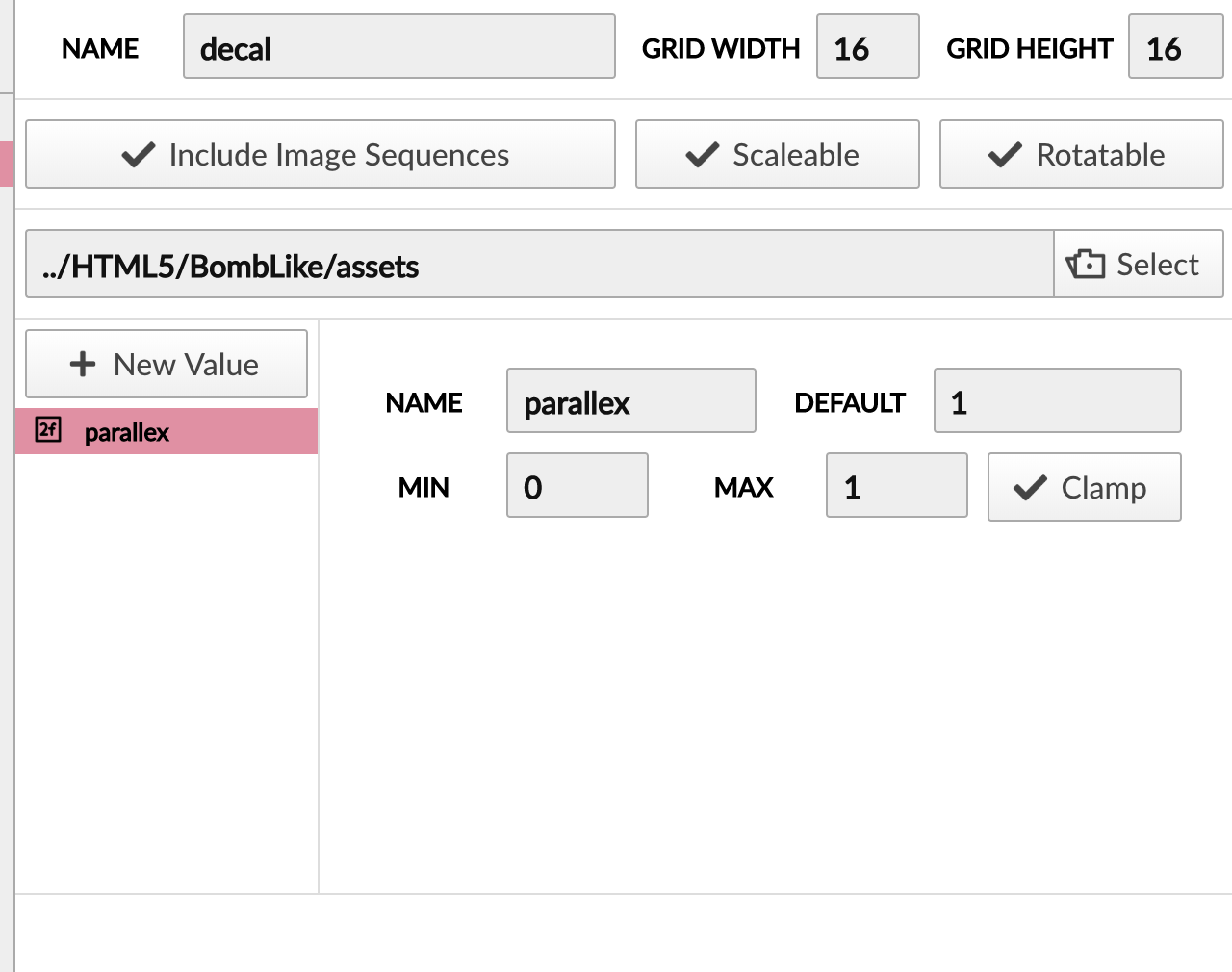Screen dimensions: 1232x972
Task: Toggle Include Image Sequences option
Action: coord(321,154)
